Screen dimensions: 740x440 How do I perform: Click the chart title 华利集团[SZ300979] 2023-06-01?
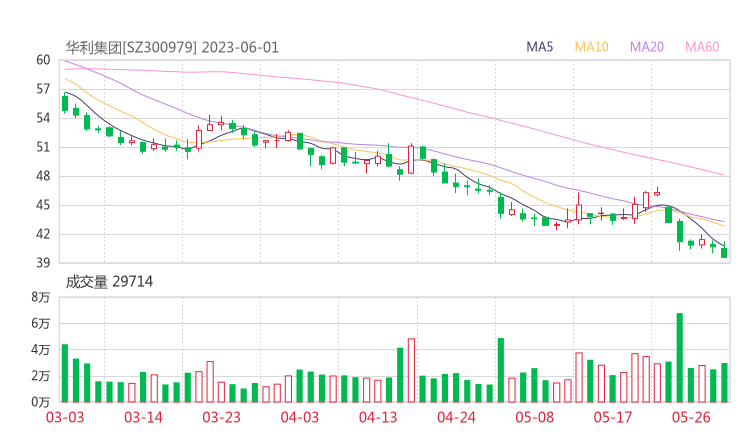pos(172,48)
